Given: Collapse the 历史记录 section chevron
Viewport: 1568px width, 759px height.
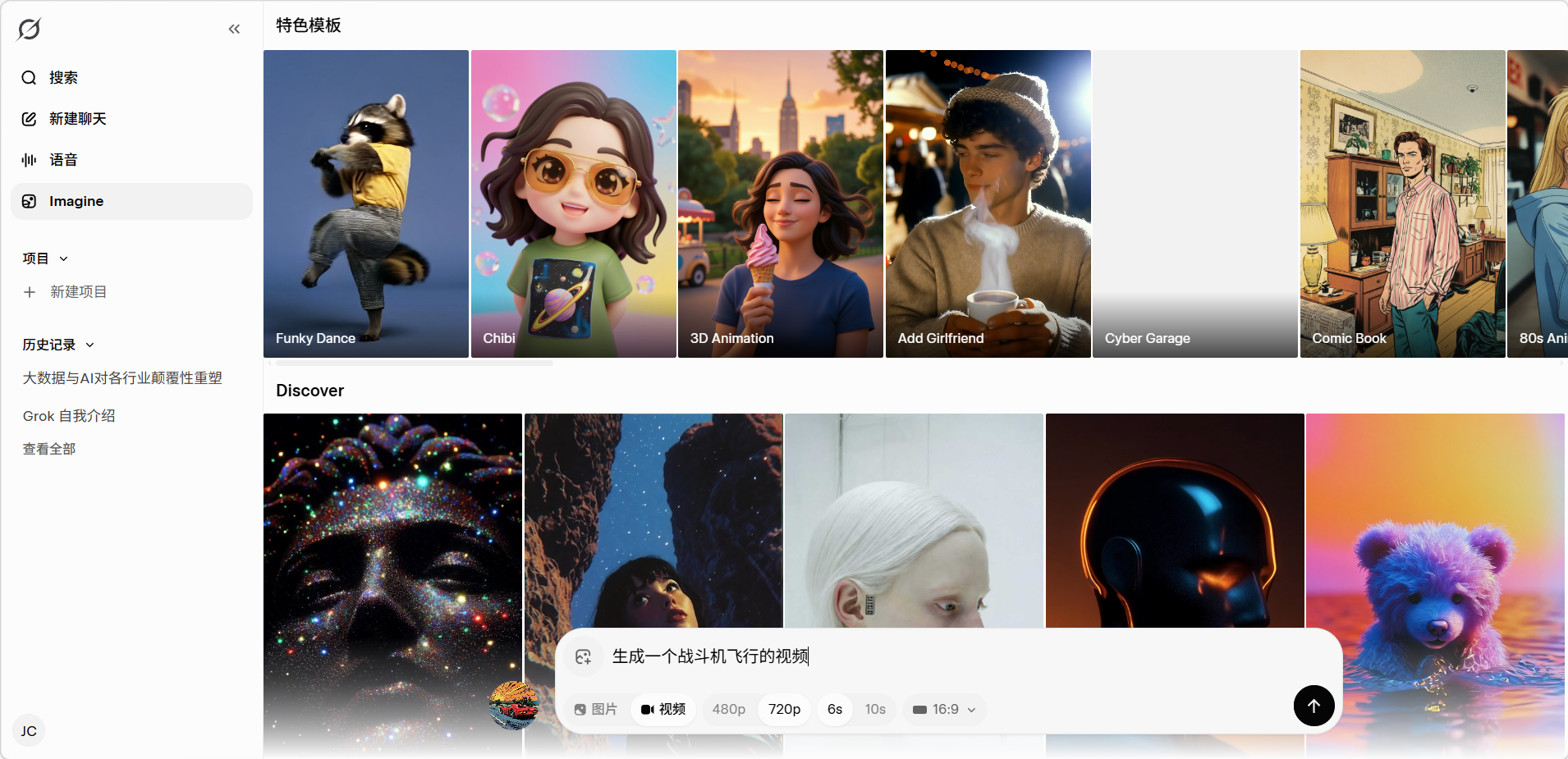Looking at the screenshot, I should click(x=90, y=345).
